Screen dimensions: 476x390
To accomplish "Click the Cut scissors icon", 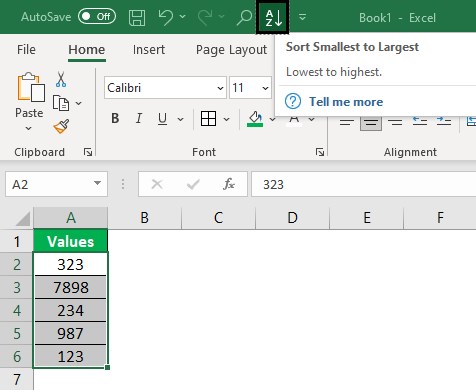I will [61, 79].
